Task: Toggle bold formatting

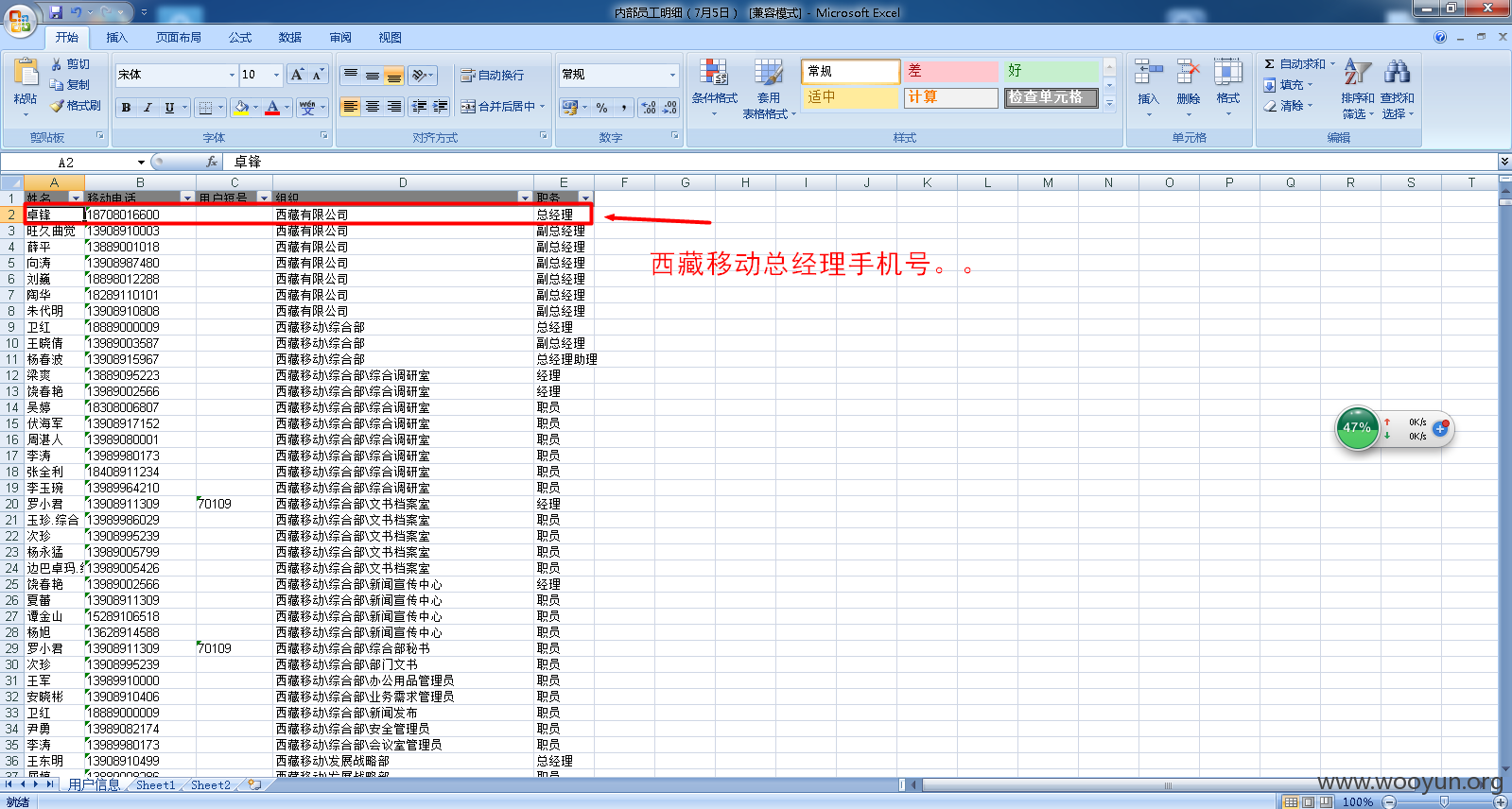Action: coord(126,108)
